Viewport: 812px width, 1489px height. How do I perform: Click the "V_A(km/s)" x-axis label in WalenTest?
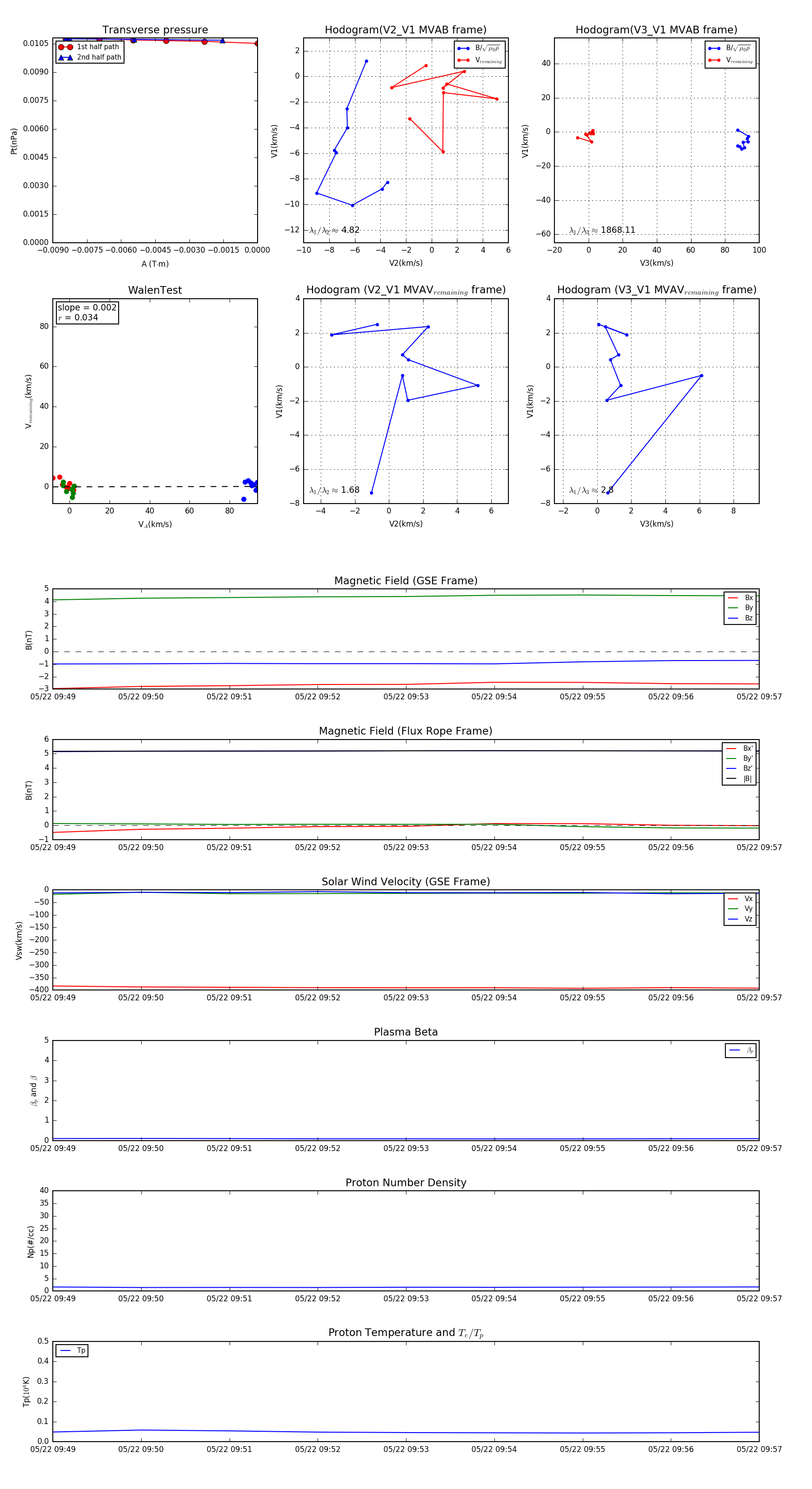tap(155, 524)
